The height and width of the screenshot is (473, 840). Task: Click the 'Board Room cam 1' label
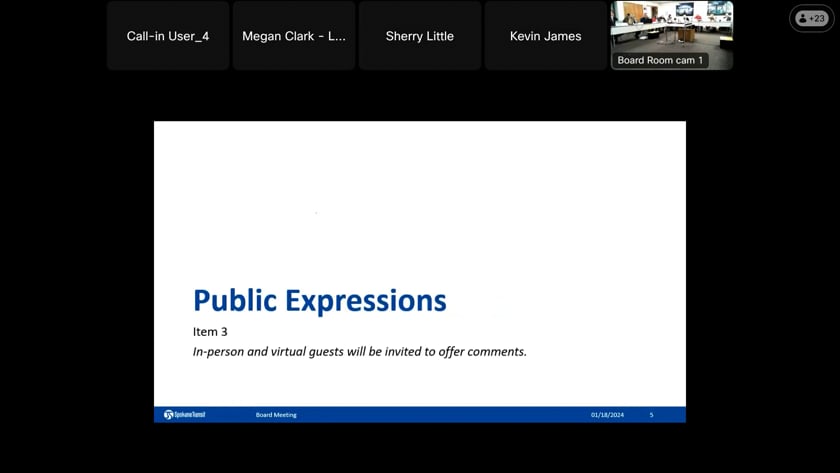tap(660, 60)
